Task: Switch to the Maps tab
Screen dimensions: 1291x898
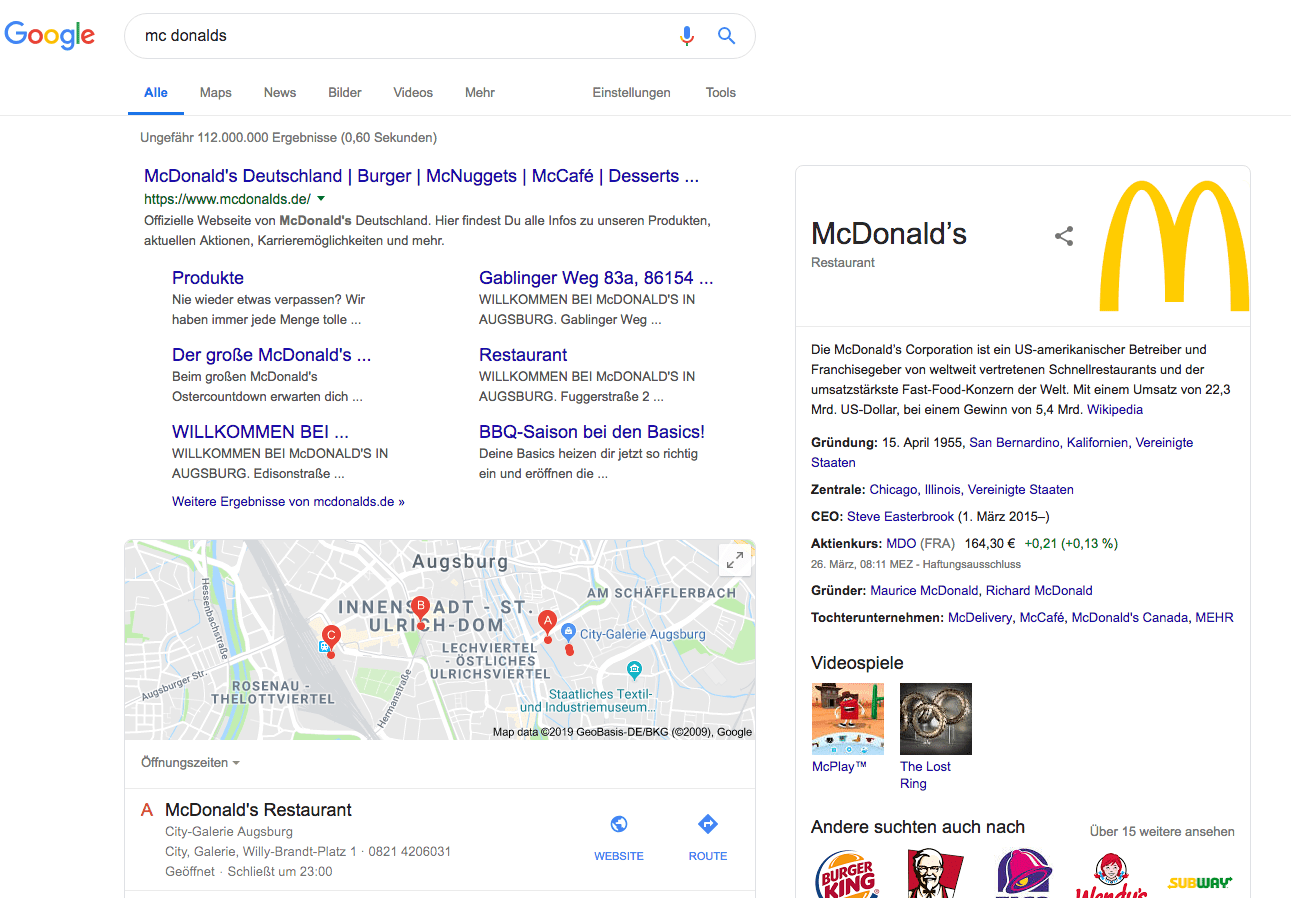Action: 215,93
